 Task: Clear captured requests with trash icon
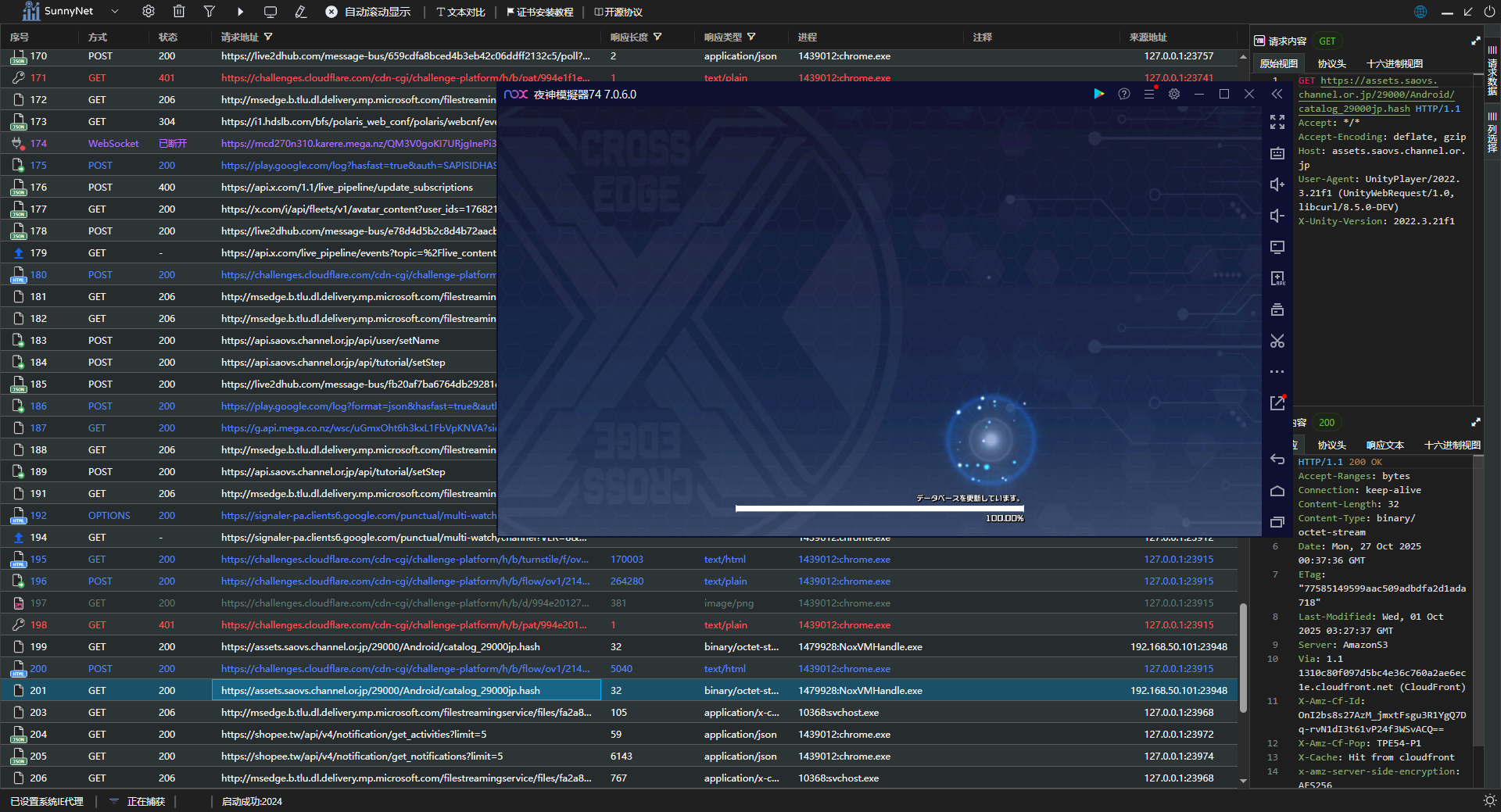179,12
